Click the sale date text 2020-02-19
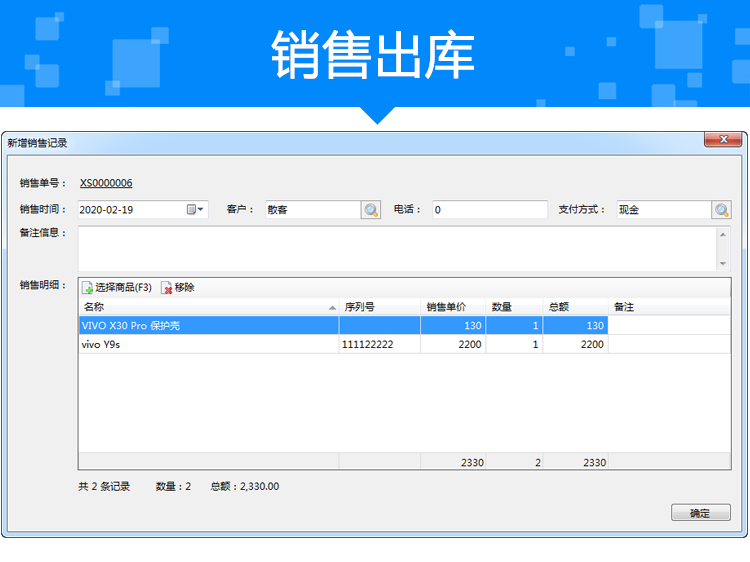The height and width of the screenshot is (562, 750). [106, 209]
